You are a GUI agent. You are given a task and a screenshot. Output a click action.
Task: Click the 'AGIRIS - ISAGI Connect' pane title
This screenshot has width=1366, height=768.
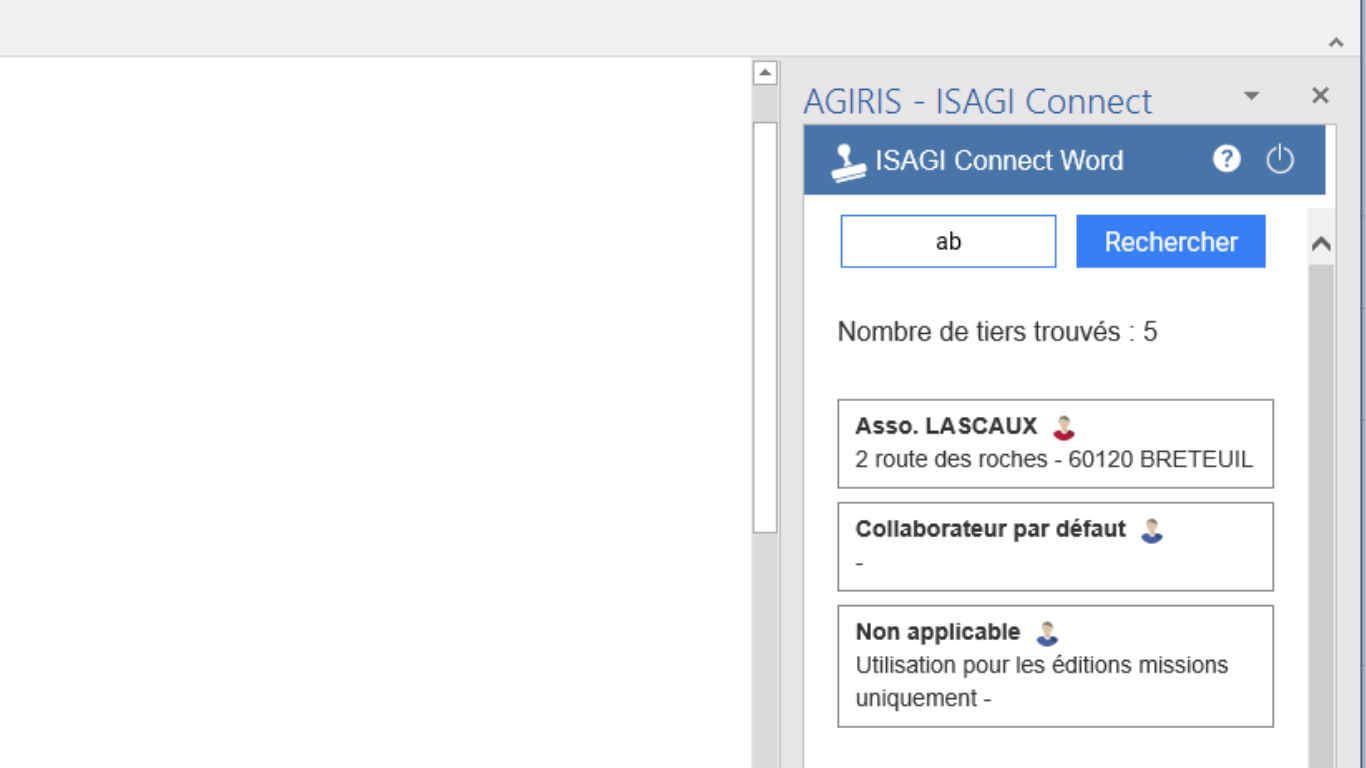(978, 101)
